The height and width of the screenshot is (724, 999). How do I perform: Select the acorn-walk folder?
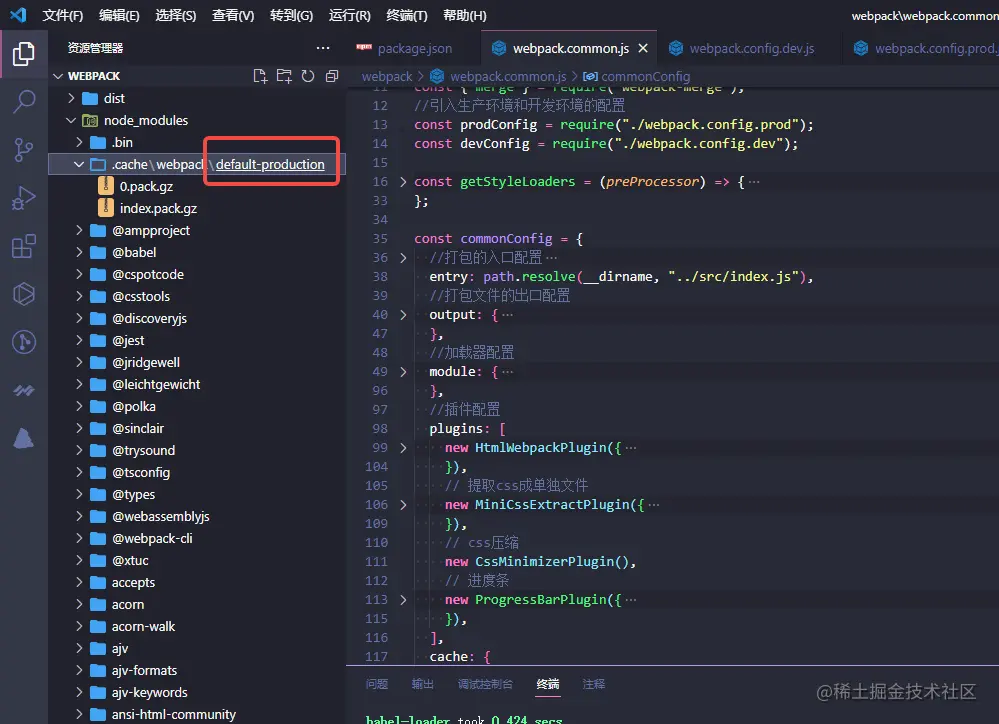197,626
